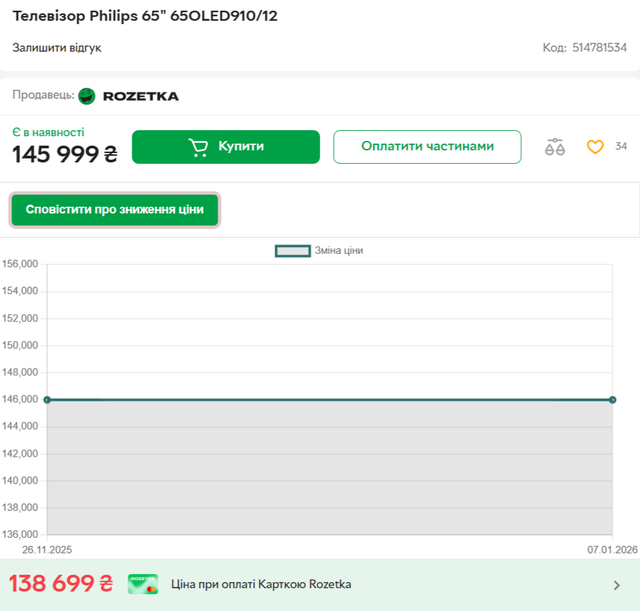640x611 pixels.
Task: Click the chart data point at 26.11.2025
Action: (x=47, y=400)
